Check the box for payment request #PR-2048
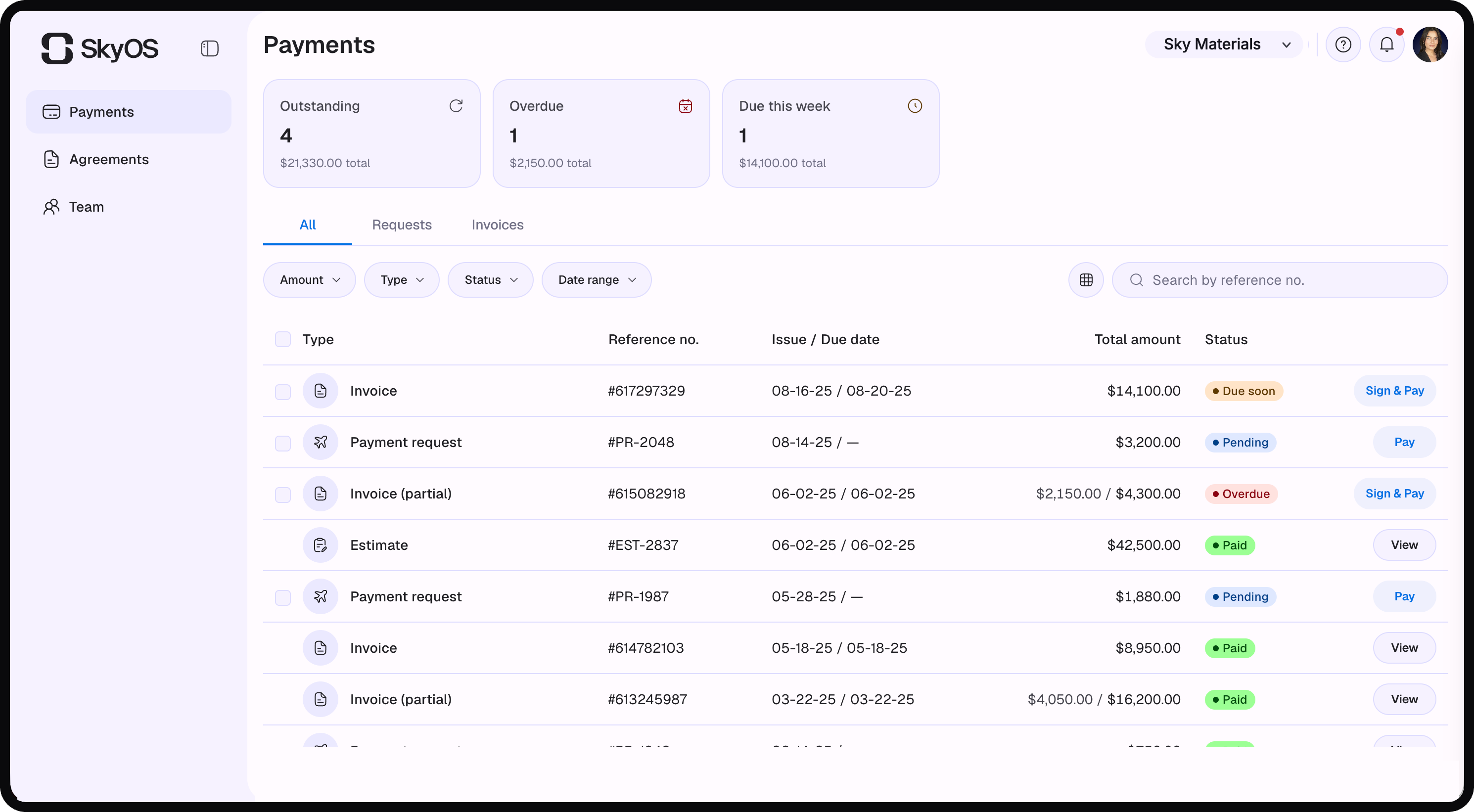Image resolution: width=1474 pixels, height=812 pixels. tap(282, 444)
